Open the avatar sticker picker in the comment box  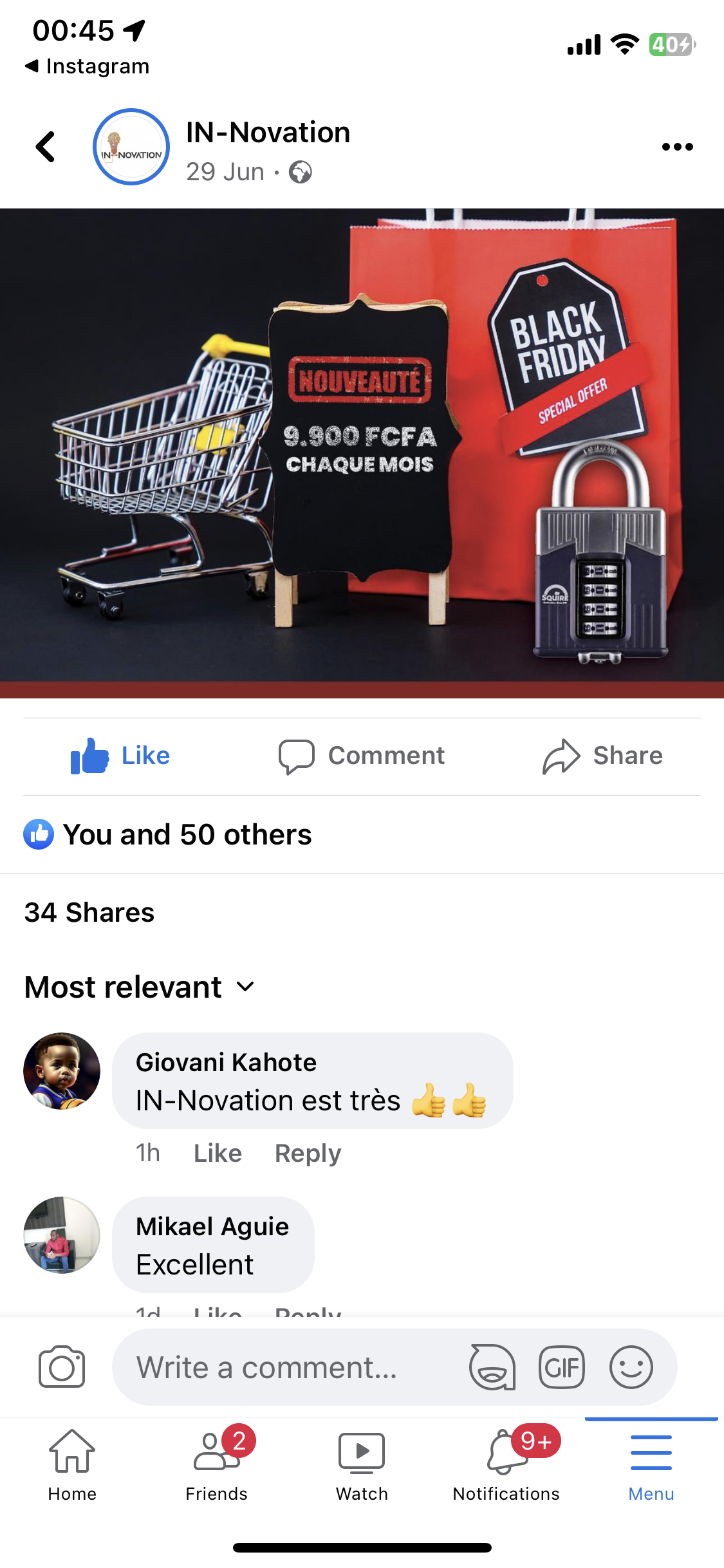[492, 1367]
